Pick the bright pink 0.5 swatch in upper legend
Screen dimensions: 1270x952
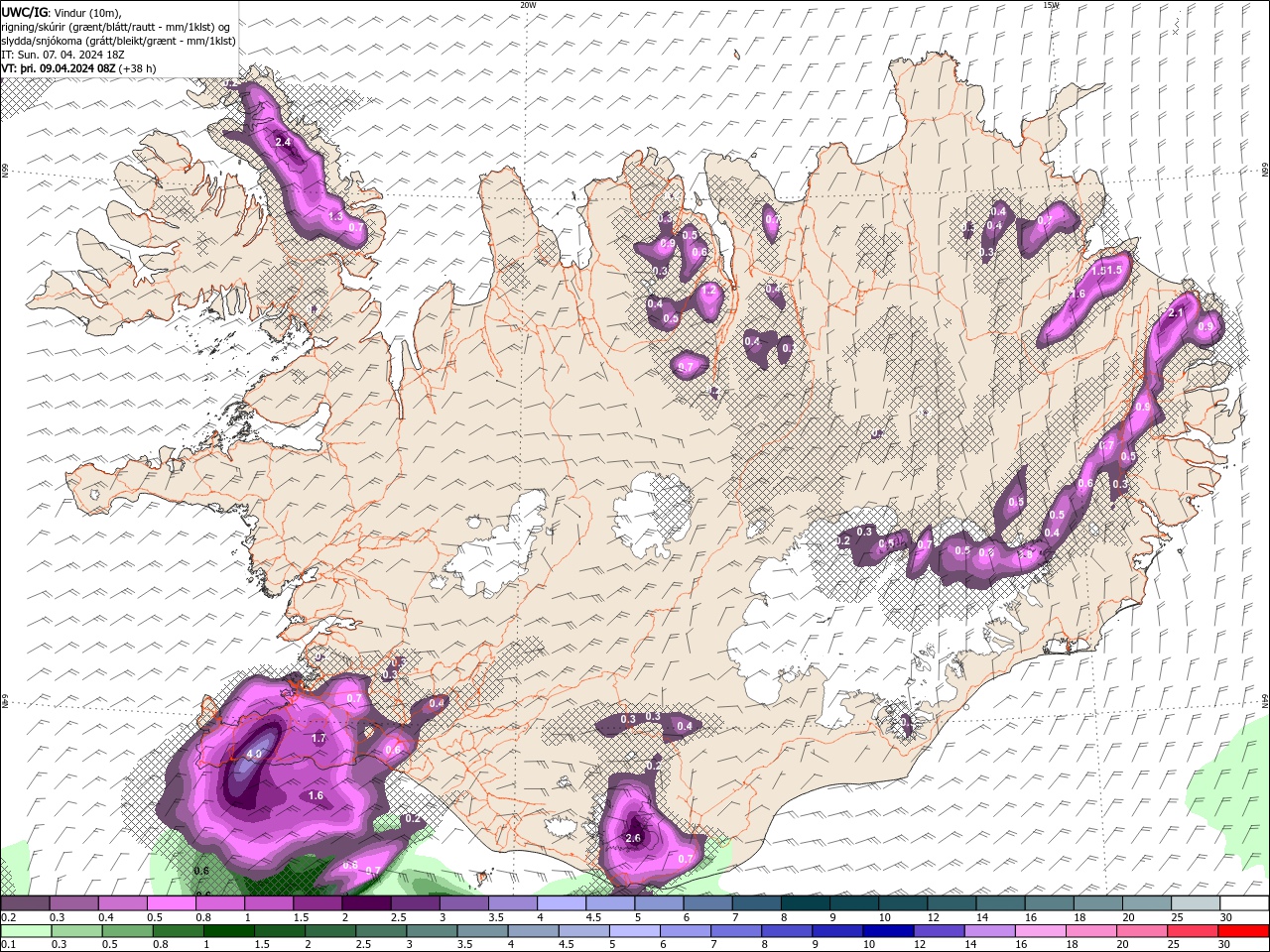[172, 903]
